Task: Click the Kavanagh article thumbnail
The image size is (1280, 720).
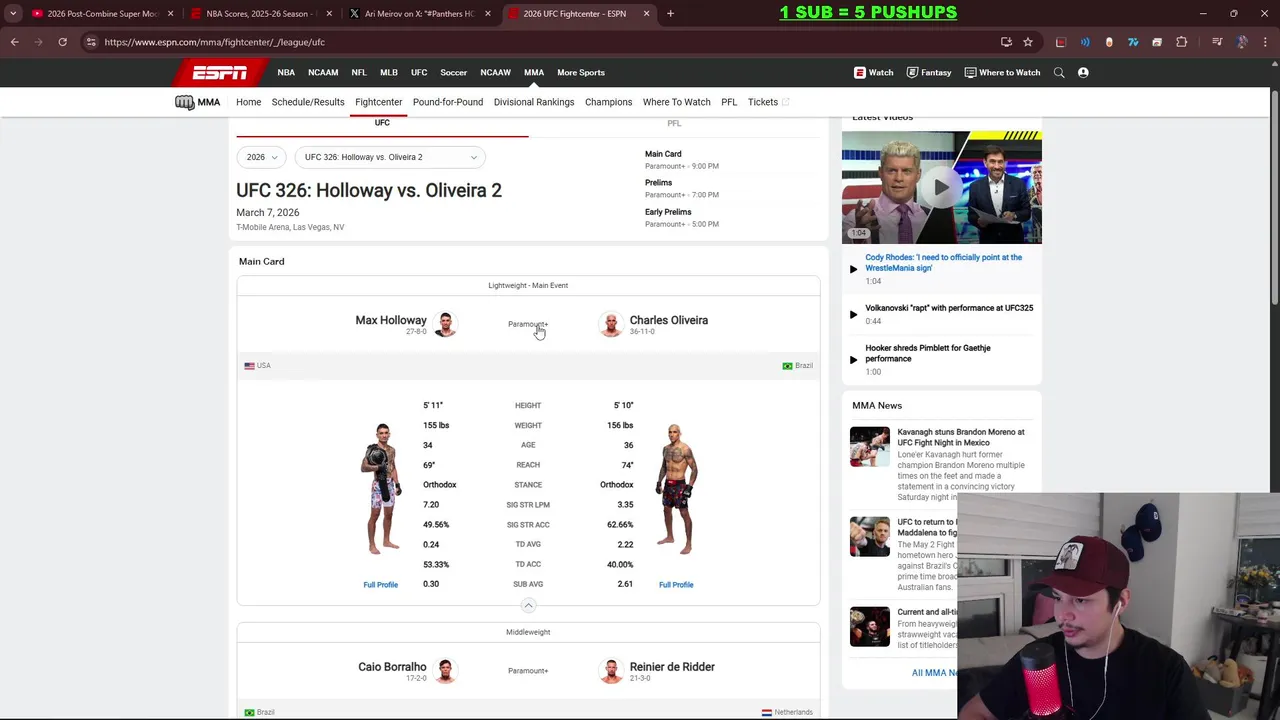Action: coord(870,447)
